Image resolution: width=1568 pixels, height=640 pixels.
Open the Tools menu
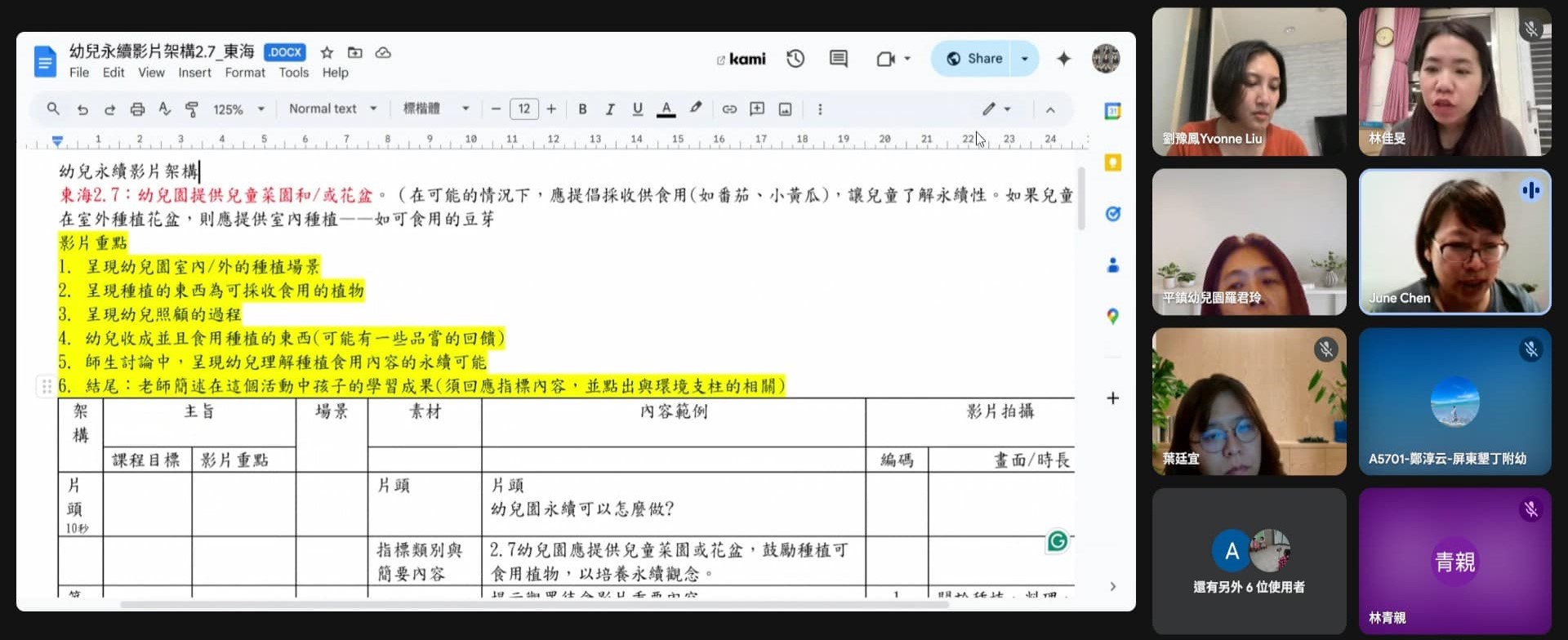pyautogui.click(x=294, y=73)
